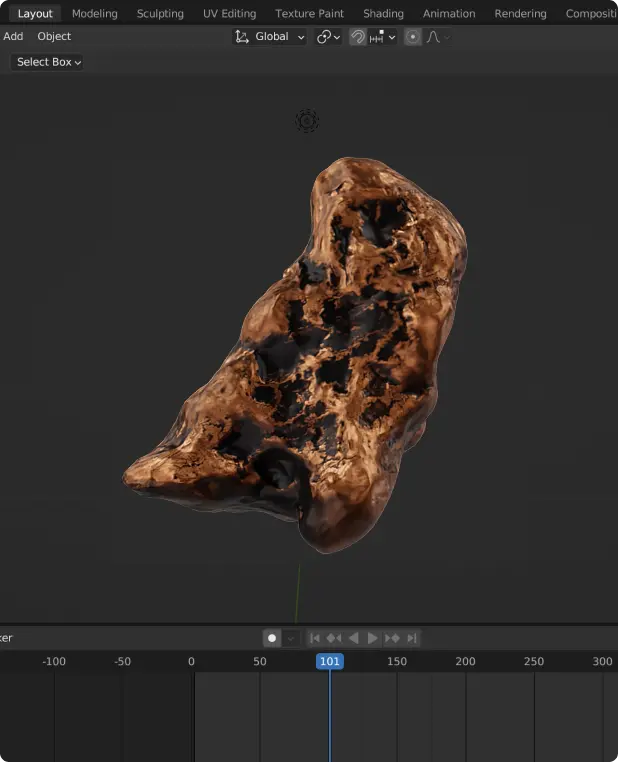Jump to next keyframe

click(392, 638)
